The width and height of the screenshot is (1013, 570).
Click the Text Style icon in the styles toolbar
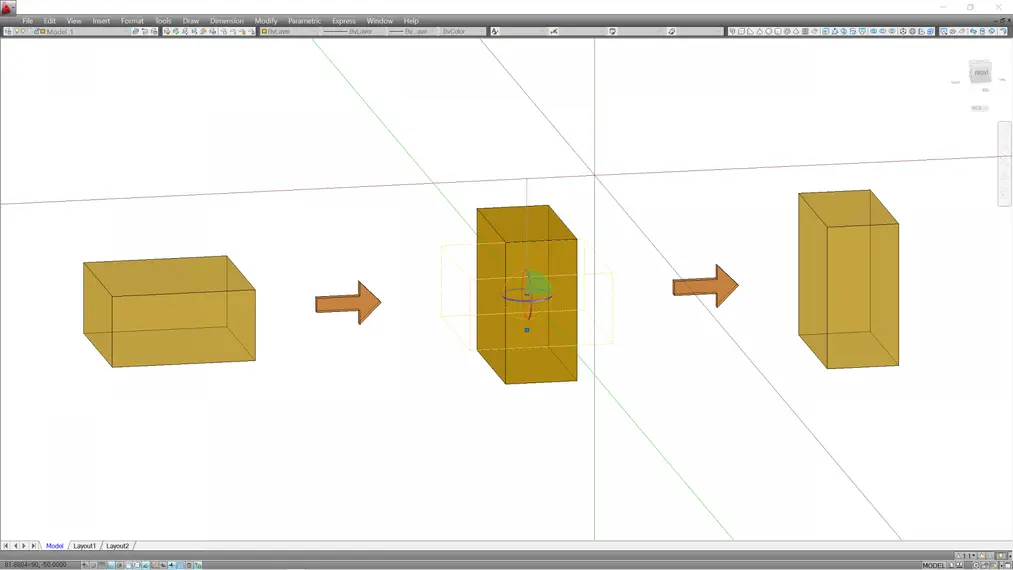click(495, 32)
